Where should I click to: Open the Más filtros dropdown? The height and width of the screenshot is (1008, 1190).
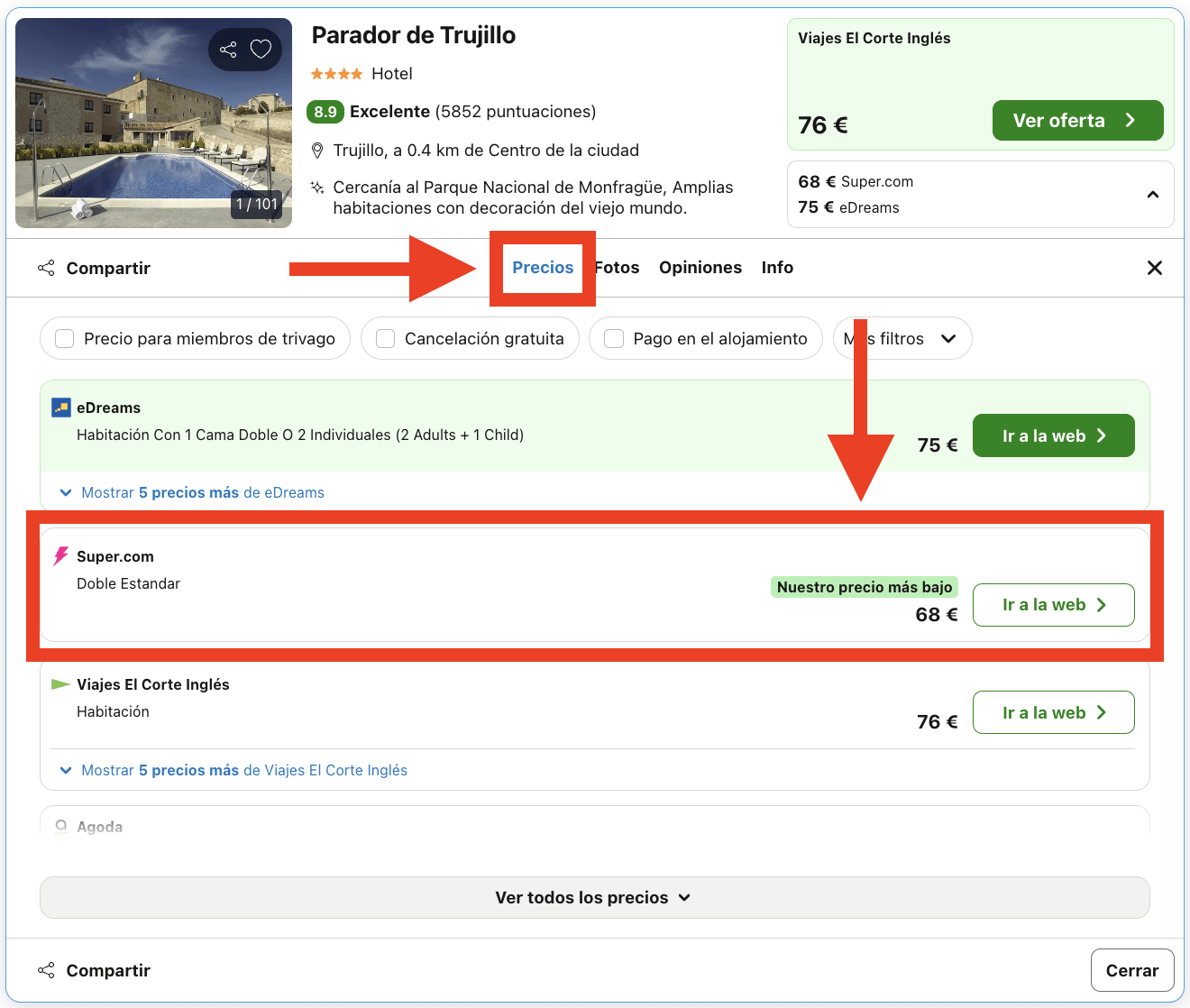coord(902,339)
